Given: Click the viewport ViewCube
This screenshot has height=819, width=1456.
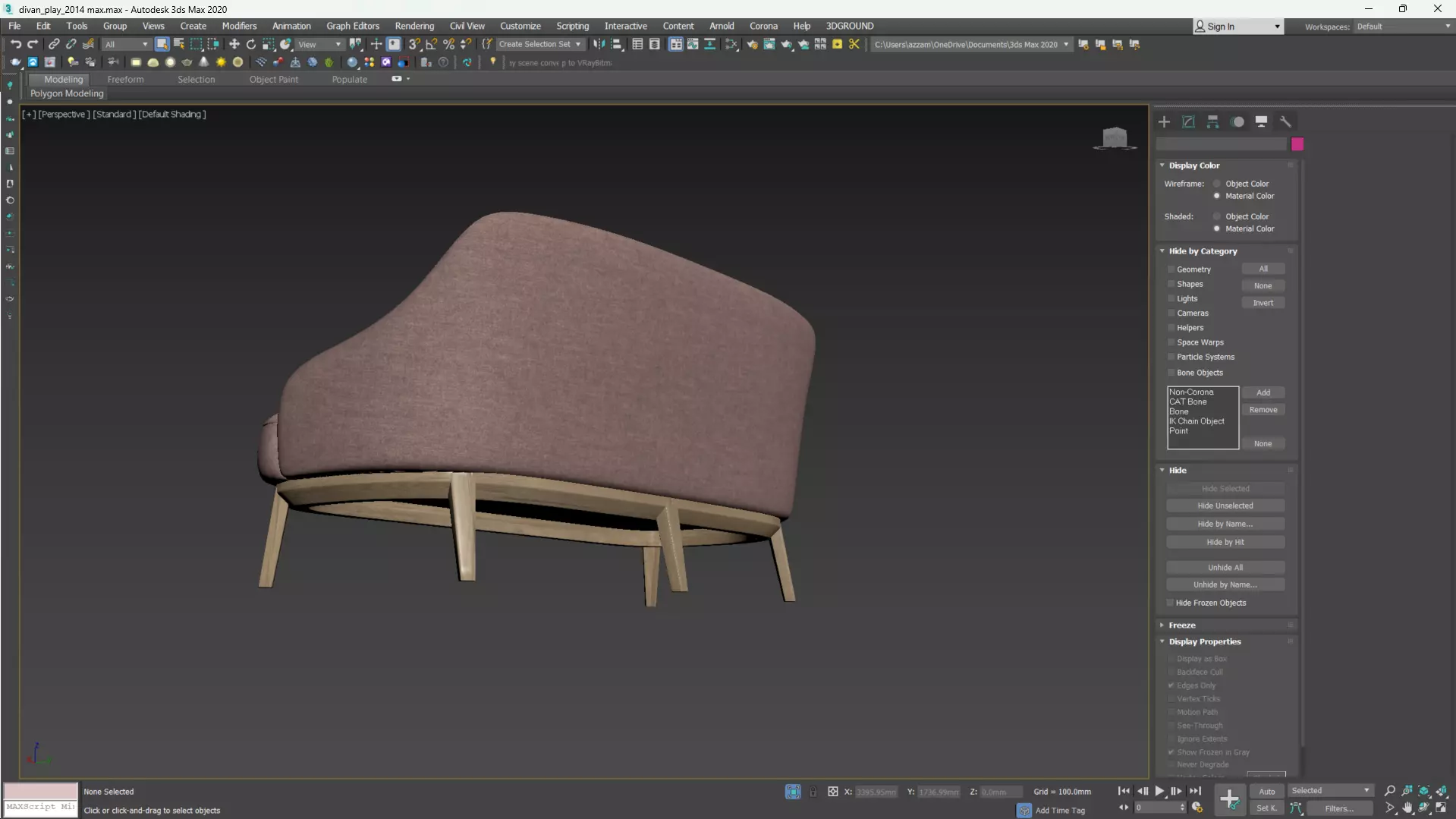Looking at the screenshot, I should (x=1115, y=137).
